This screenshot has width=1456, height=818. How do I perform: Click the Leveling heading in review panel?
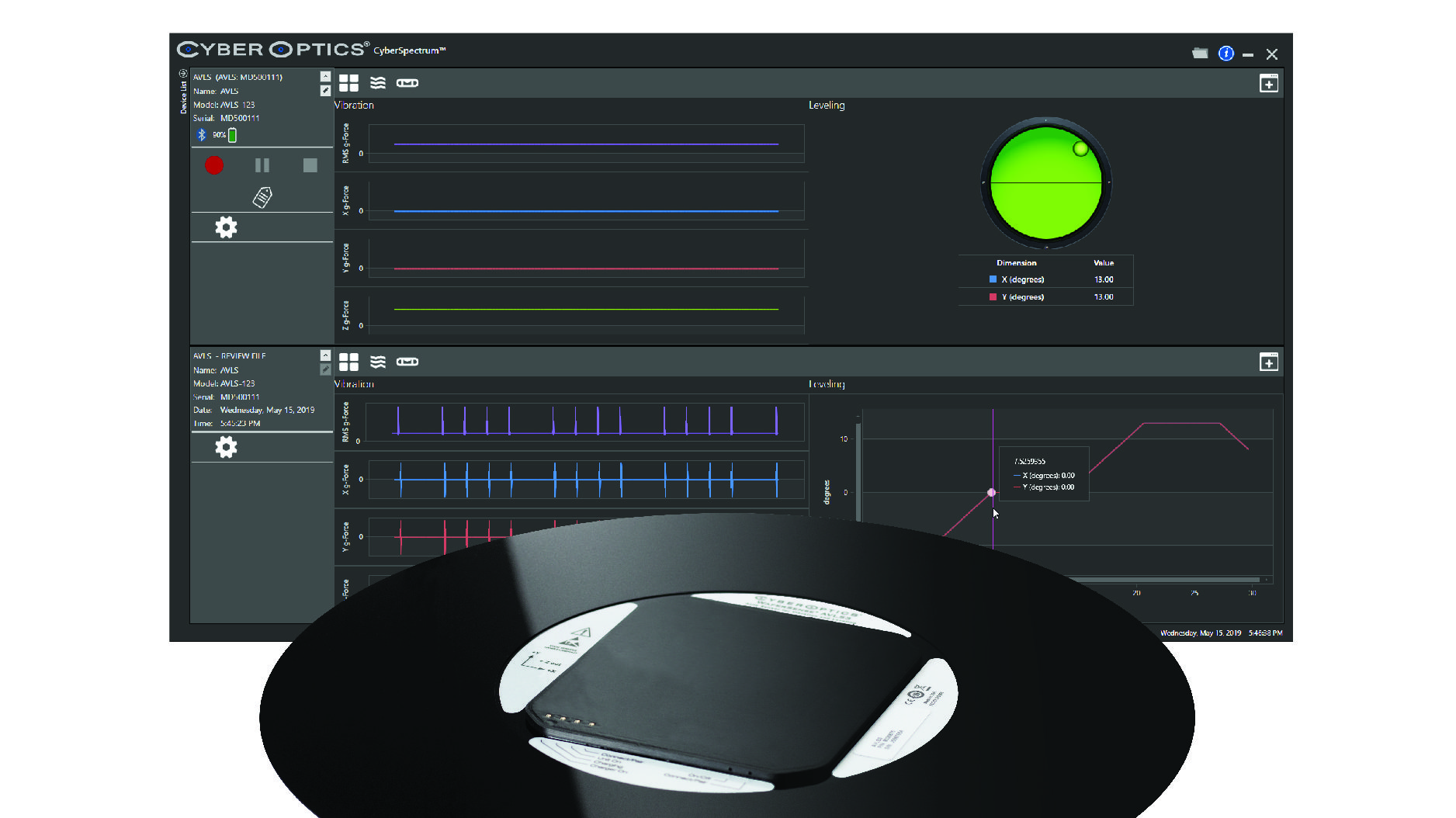[827, 384]
